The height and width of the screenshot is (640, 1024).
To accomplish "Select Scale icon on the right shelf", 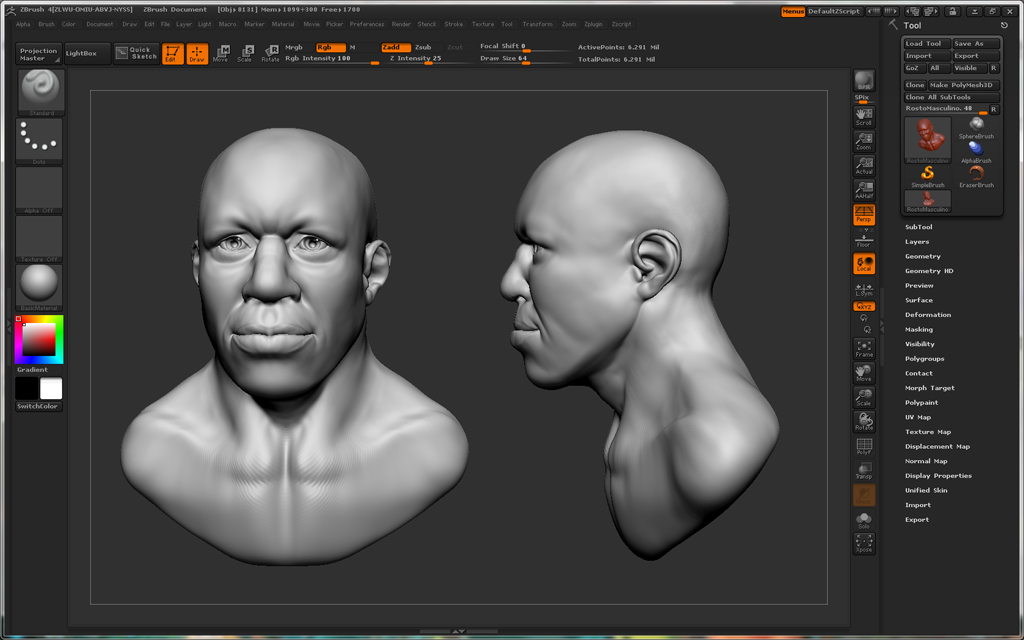I will pos(864,398).
